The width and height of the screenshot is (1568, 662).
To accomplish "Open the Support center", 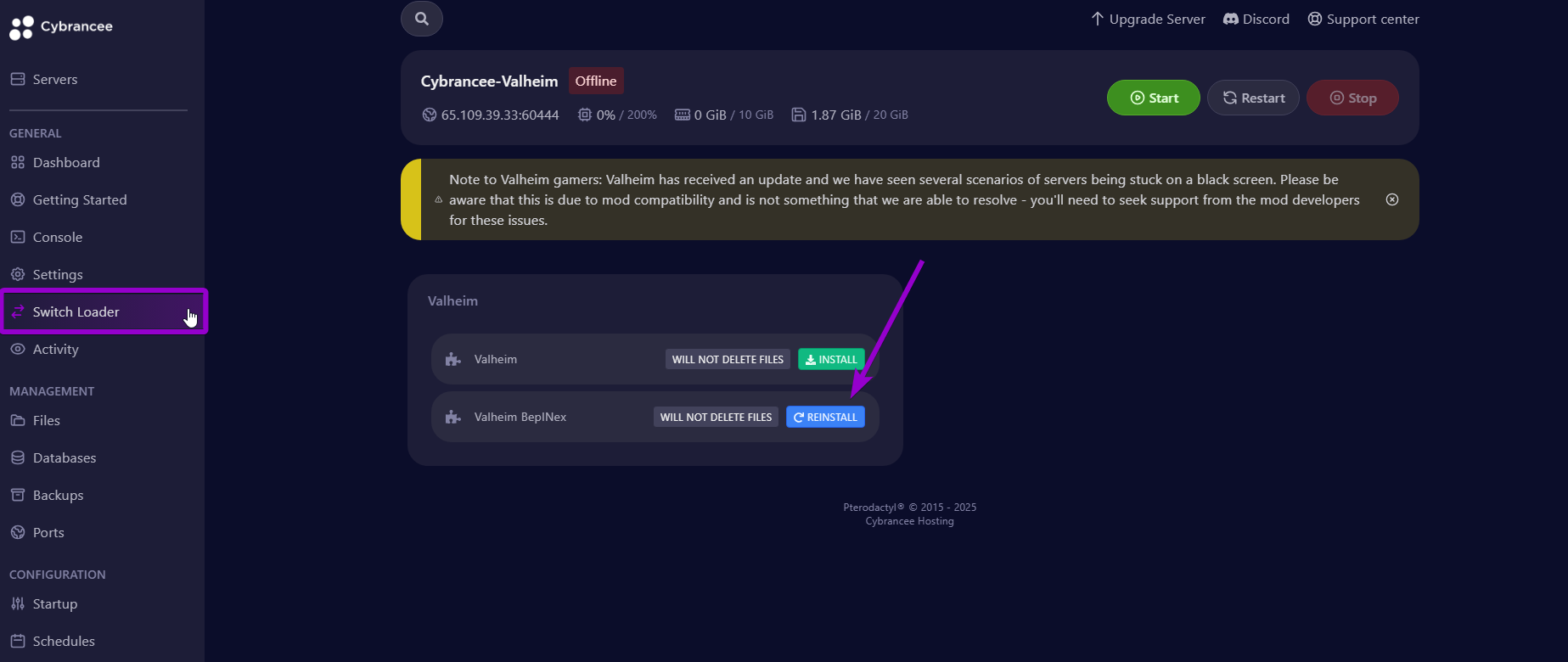I will click(x=1363, y=19).
